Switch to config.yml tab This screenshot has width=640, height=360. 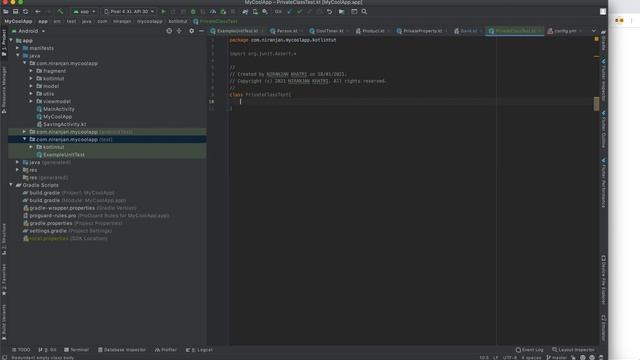(x=564, y=31)
